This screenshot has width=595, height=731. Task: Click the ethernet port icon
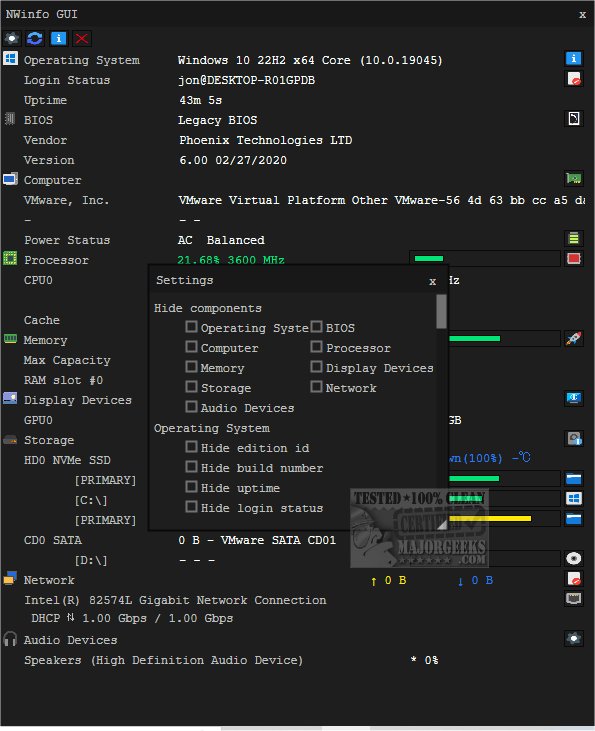point(574,599)
